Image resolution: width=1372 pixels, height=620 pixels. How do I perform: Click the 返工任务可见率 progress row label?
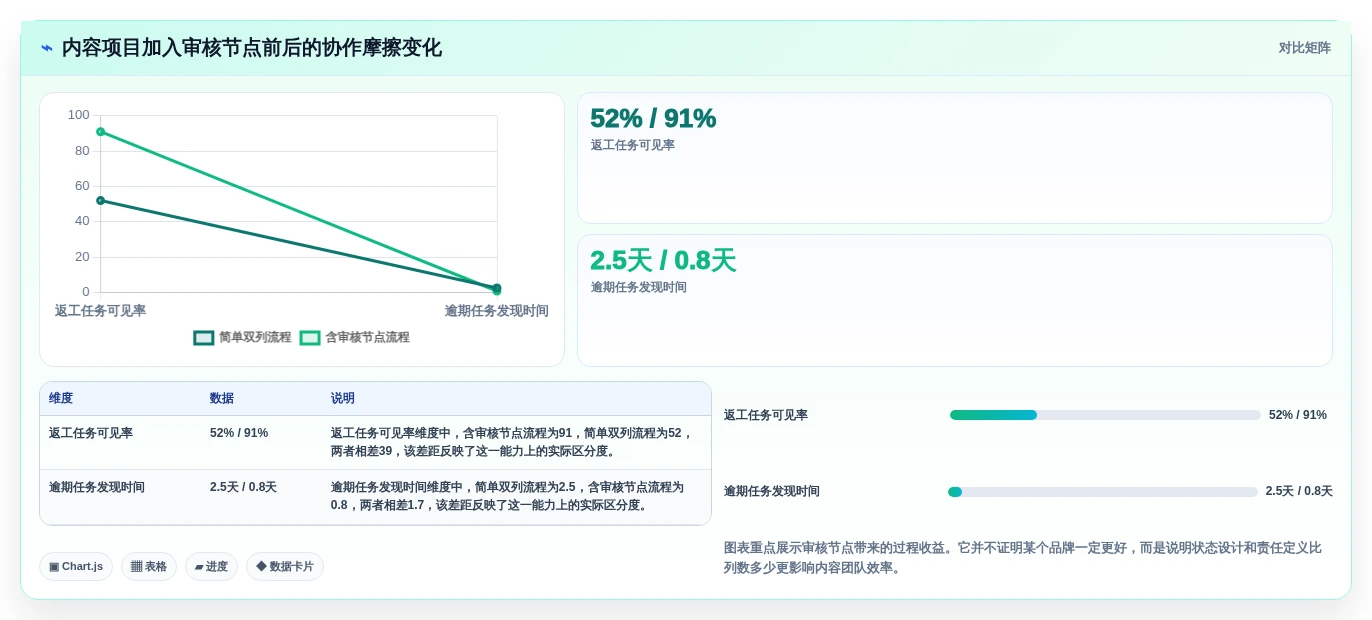click(766, 415)
